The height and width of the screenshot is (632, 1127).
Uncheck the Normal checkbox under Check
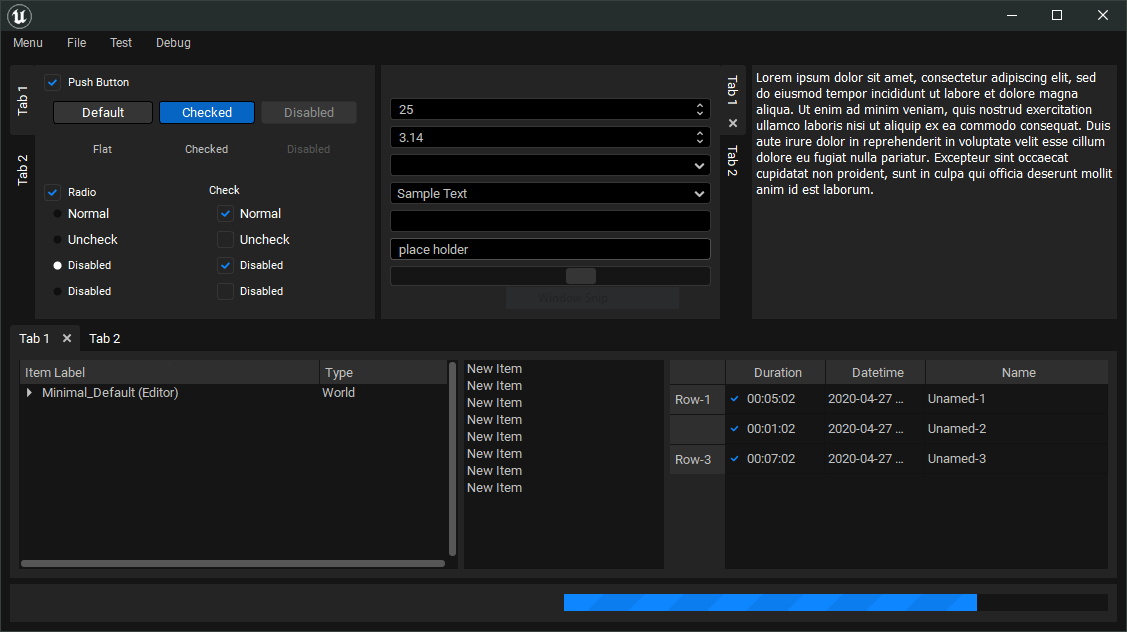point(226,214)
